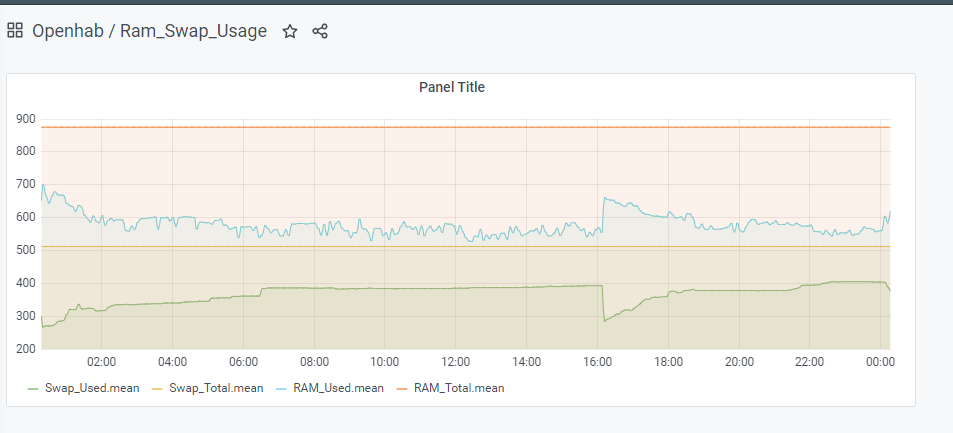The image size is (953, 433).
Task: Click the 08:00 time axis label
Action: click(x=314, y=362)
